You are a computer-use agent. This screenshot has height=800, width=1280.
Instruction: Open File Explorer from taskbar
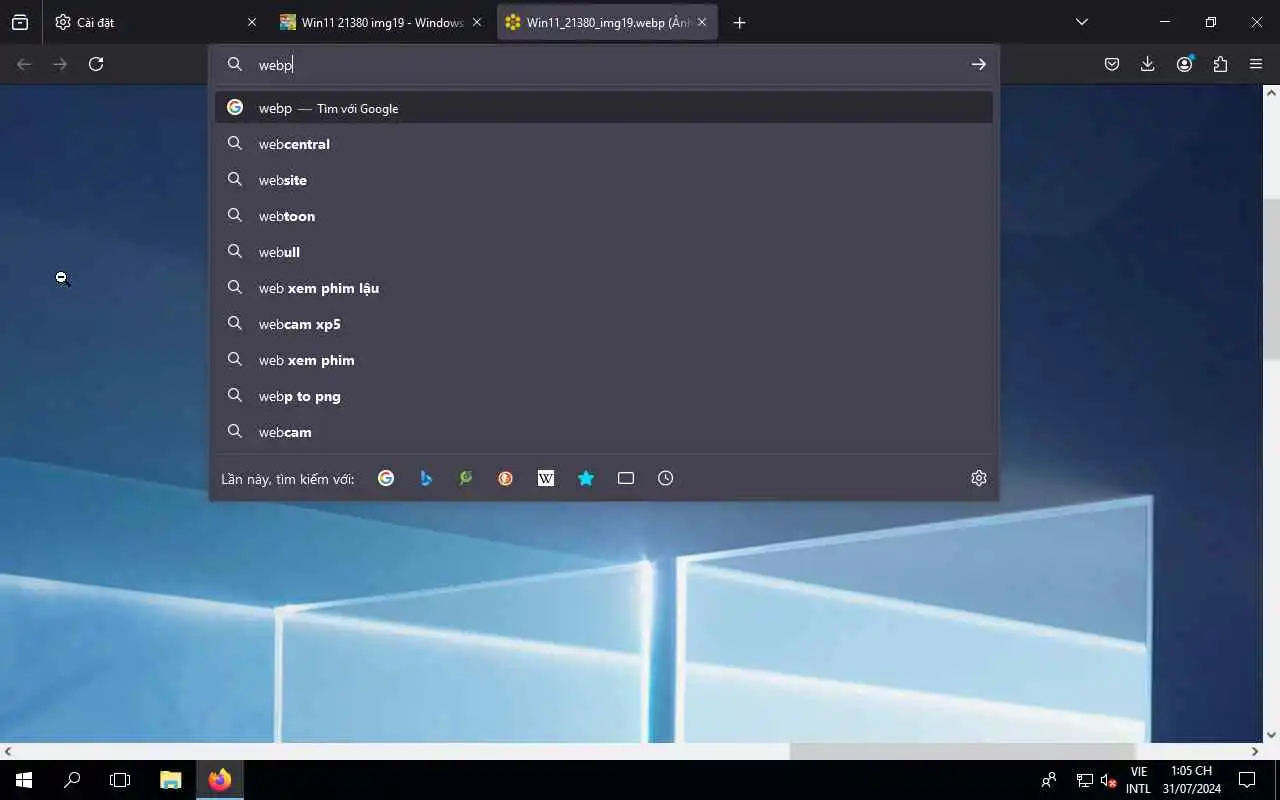[171, 780]
